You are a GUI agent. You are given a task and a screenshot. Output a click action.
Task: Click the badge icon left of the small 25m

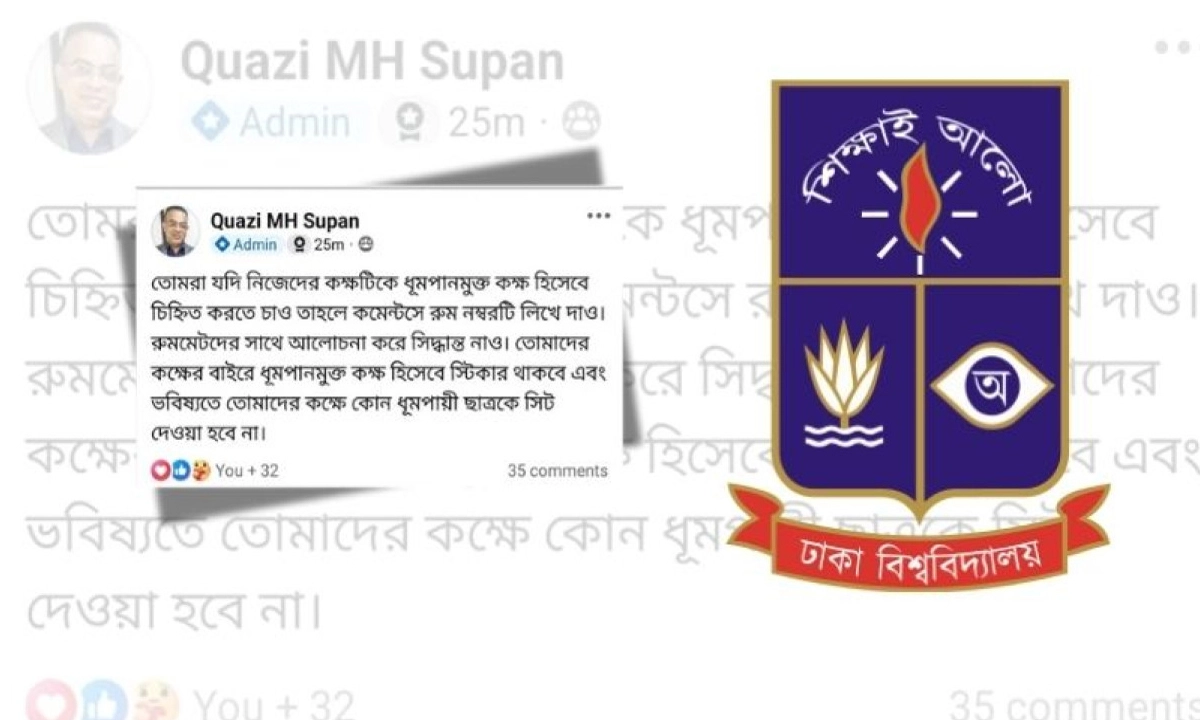pos(298,245)
